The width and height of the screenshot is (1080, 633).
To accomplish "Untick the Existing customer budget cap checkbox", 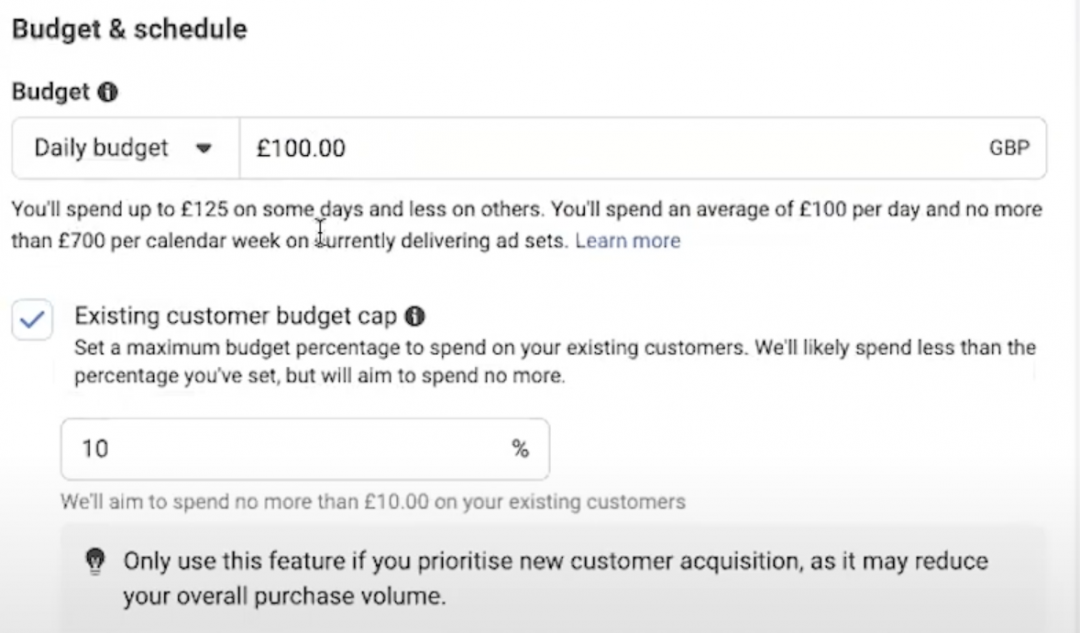I will (x=32, y=319).
